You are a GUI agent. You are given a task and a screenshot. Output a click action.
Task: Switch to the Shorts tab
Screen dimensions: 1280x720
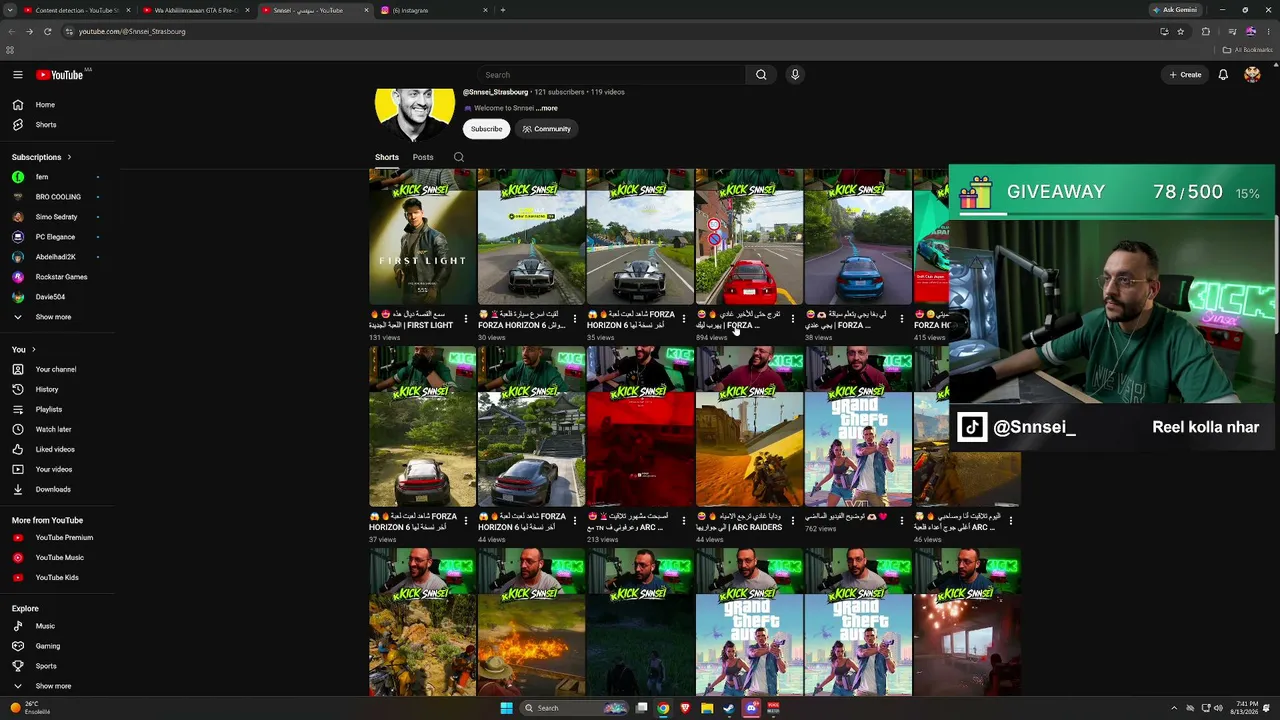pyautogui.click(x=387, y=157)
